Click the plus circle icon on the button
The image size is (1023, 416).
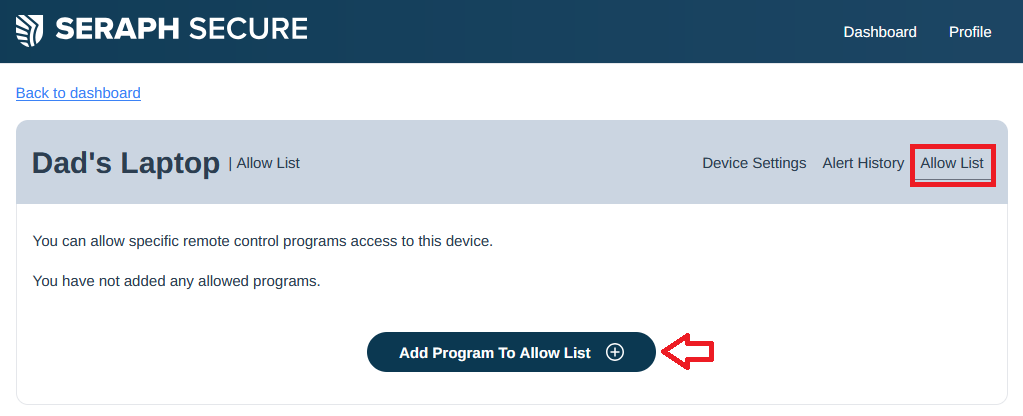click(615, 352)
